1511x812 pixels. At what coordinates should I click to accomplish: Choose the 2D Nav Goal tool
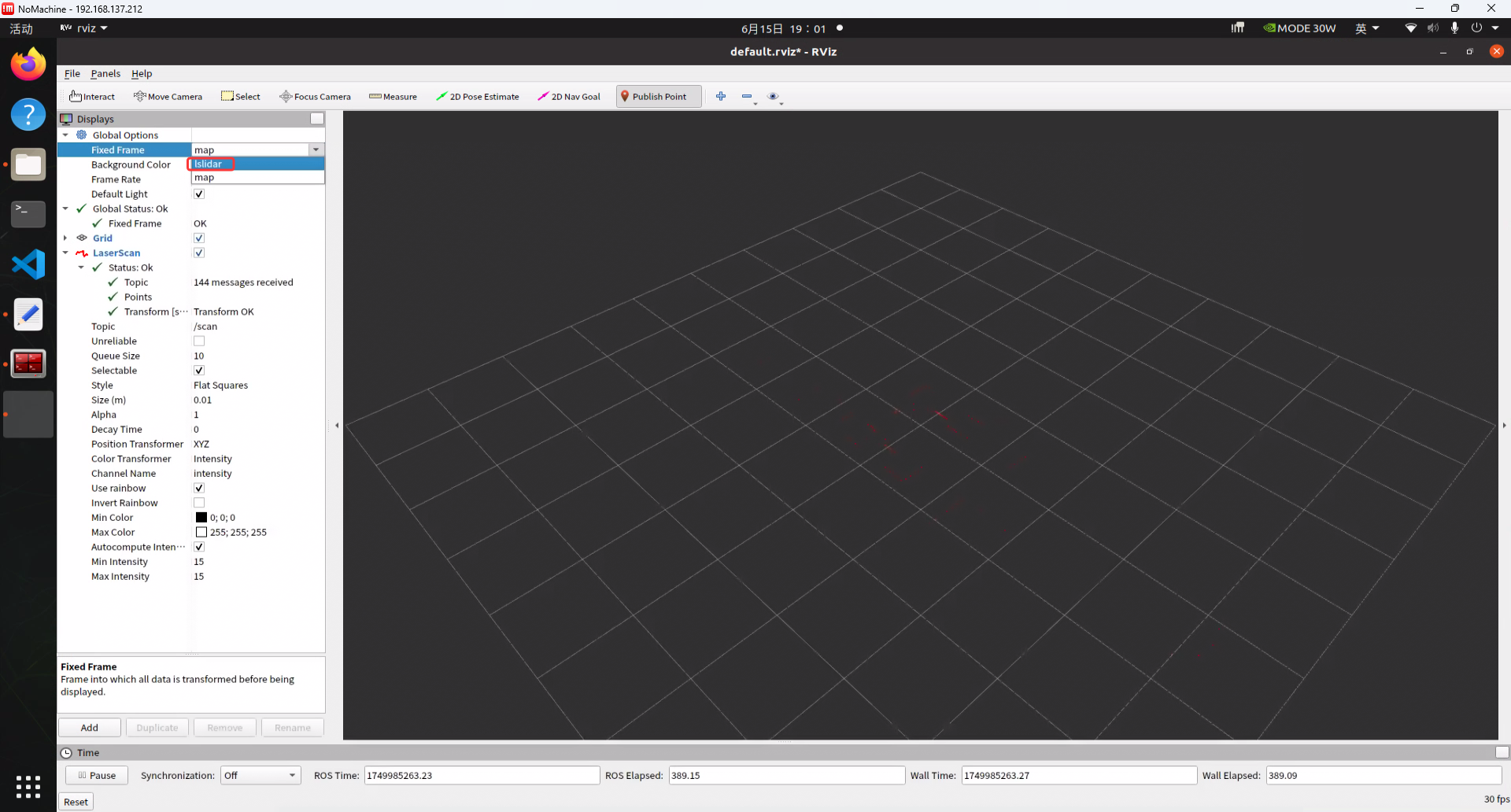[x=568, y=96]
